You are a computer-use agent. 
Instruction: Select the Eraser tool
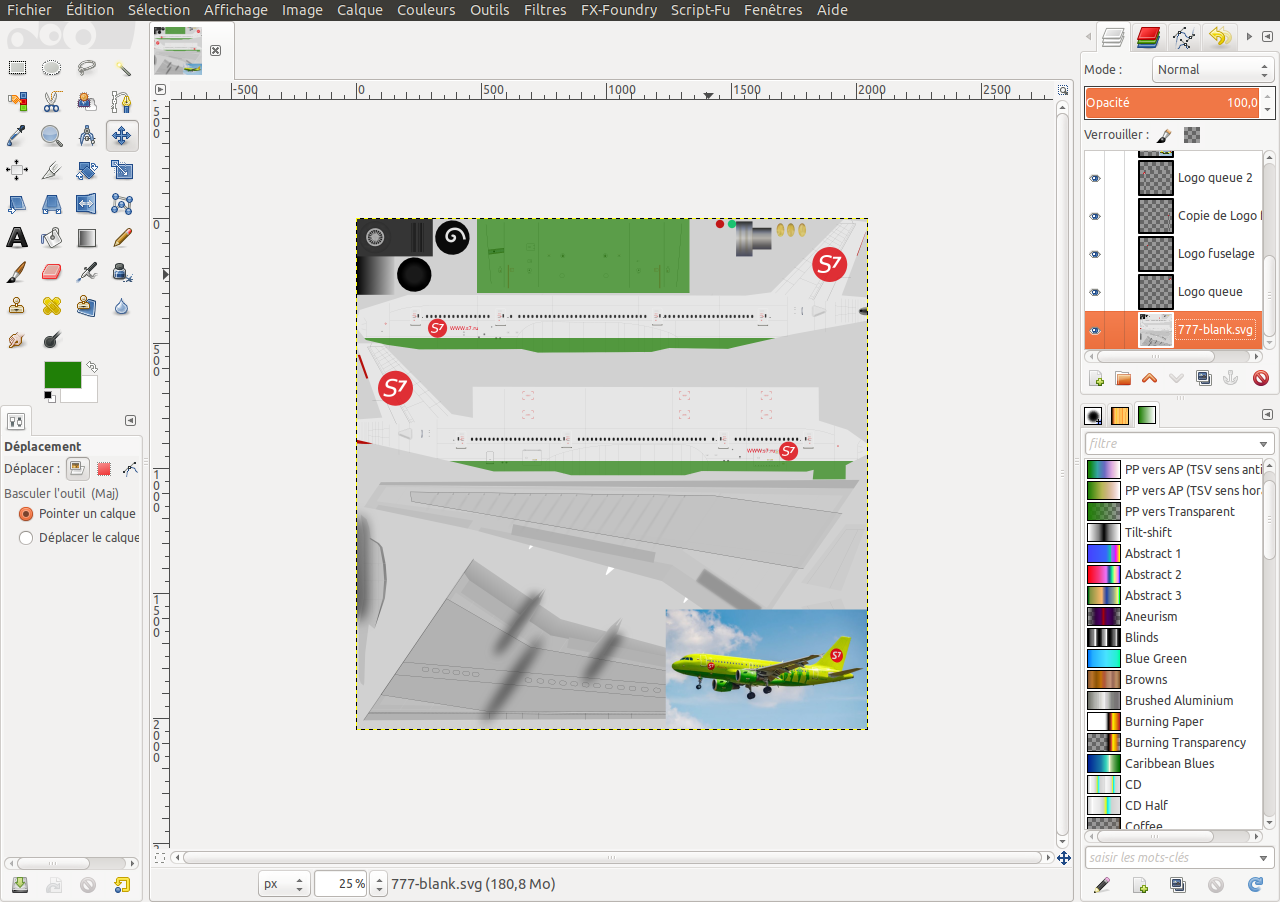click(52, 272)
